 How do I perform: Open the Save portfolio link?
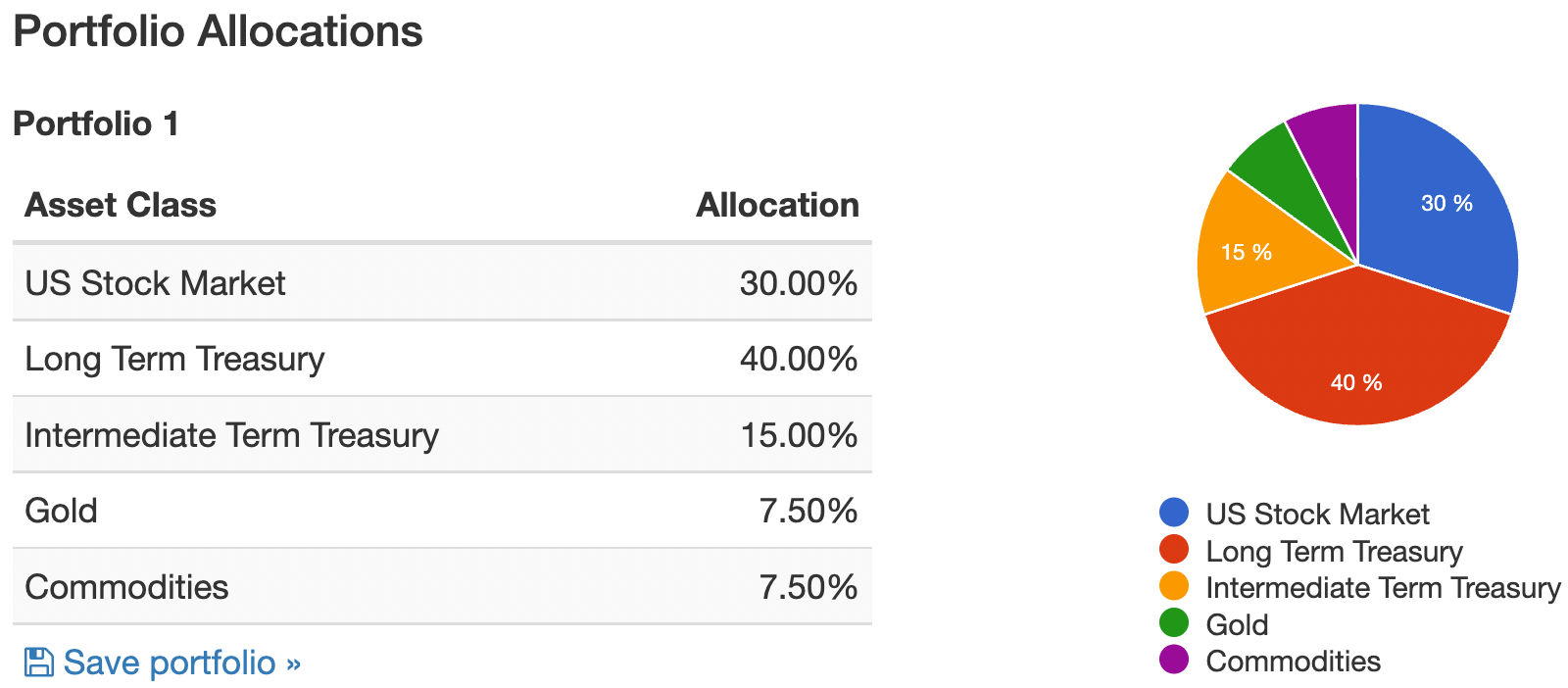coord(163,663)
